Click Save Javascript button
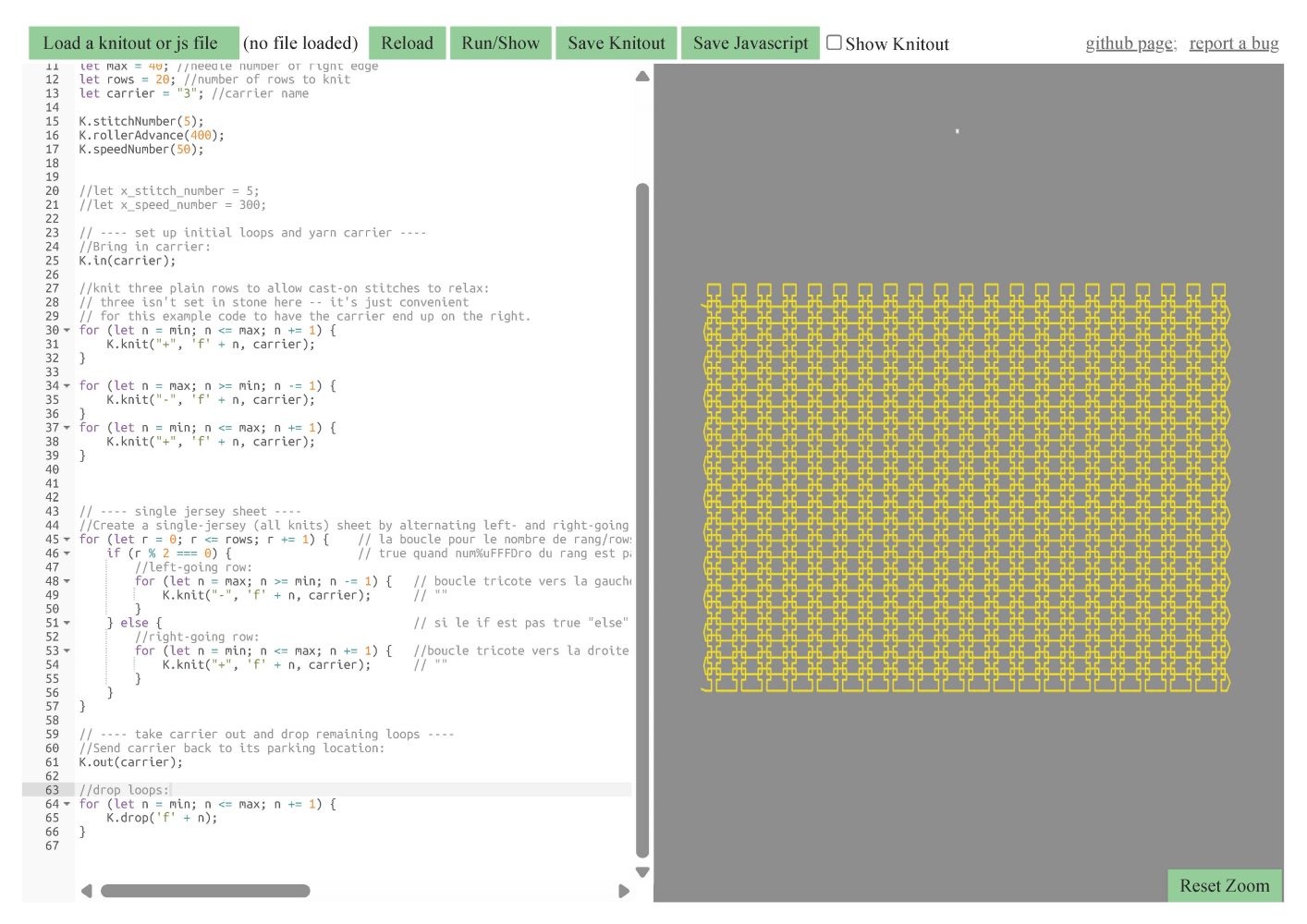 coord(751,43)
